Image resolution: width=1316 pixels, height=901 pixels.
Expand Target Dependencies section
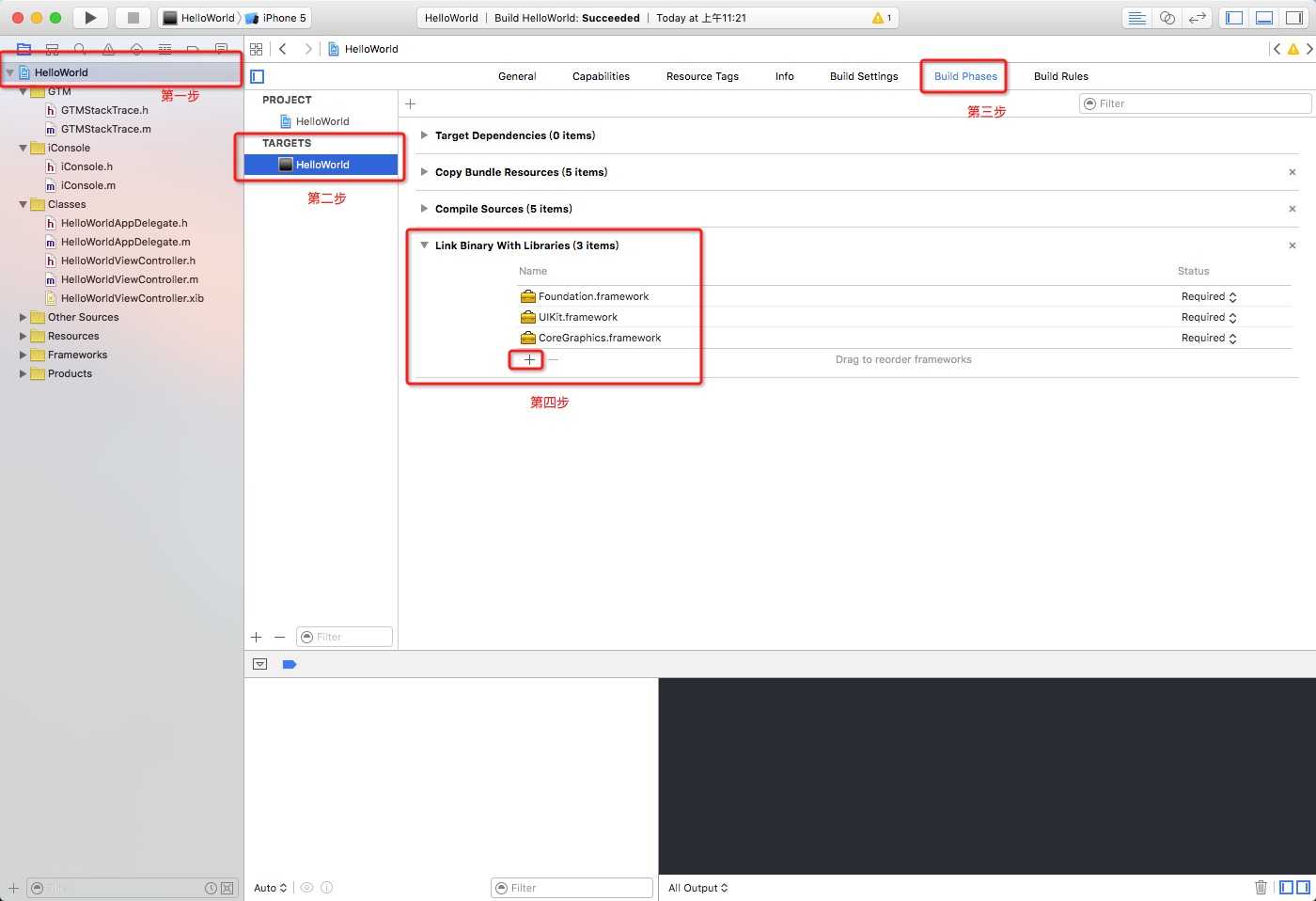(x=424, y=135)
